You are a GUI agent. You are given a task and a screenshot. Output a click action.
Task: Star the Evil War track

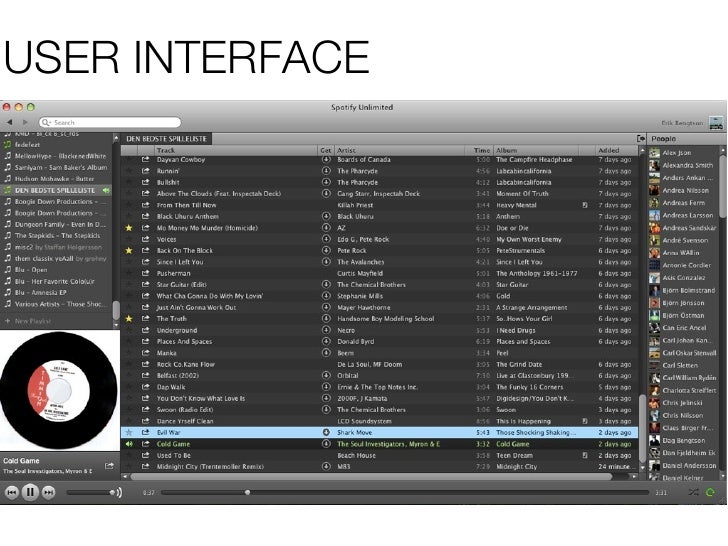click(x=129, y=433)
